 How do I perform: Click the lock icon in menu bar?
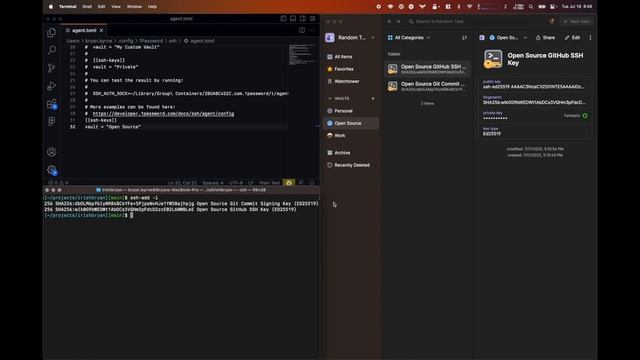coord(435,7)
